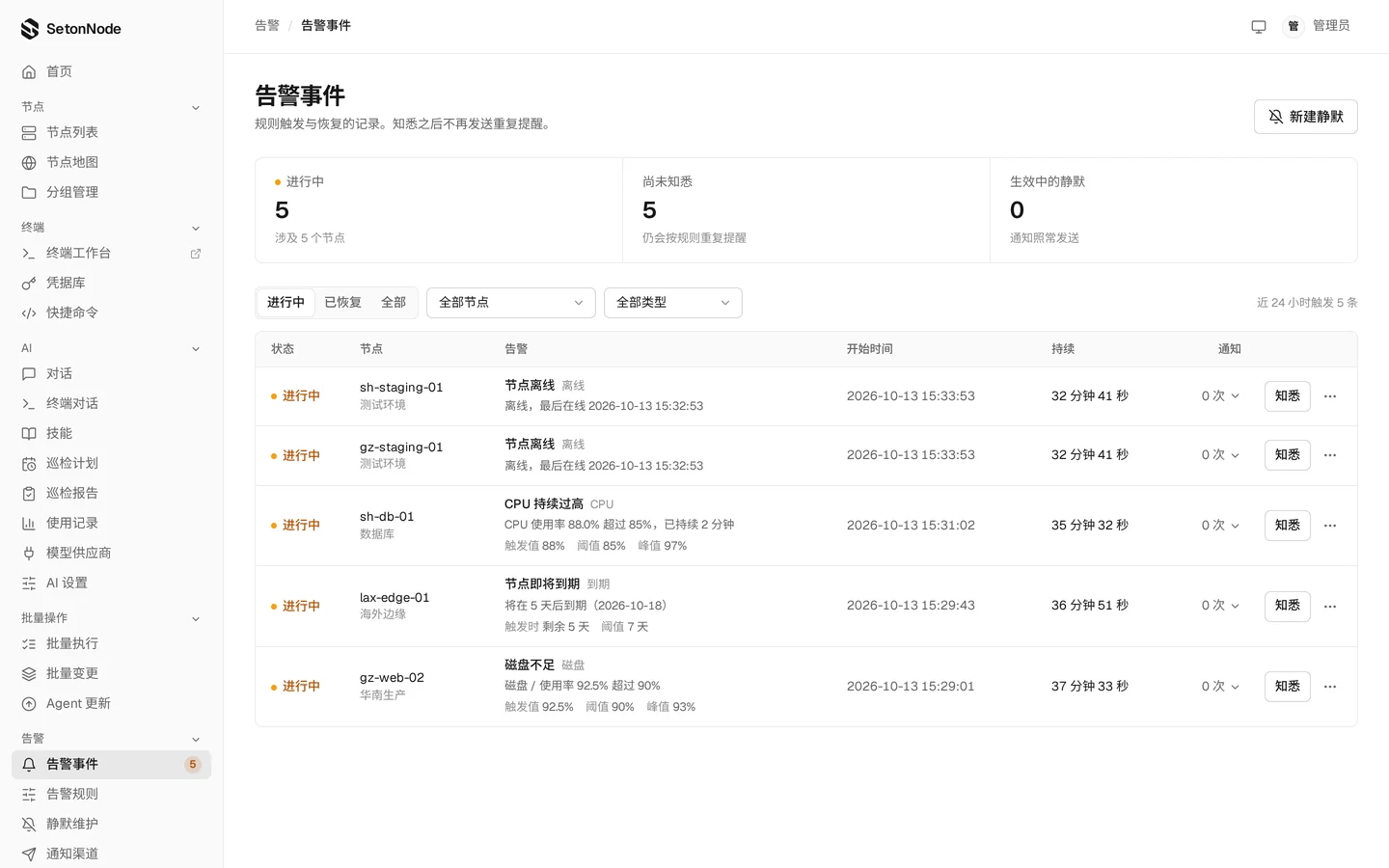This screenshot has width=1389, height=868.
Task: Open more actions for sh-db-01 alert
Action: pyautogui.click(x=1330, y=526)
